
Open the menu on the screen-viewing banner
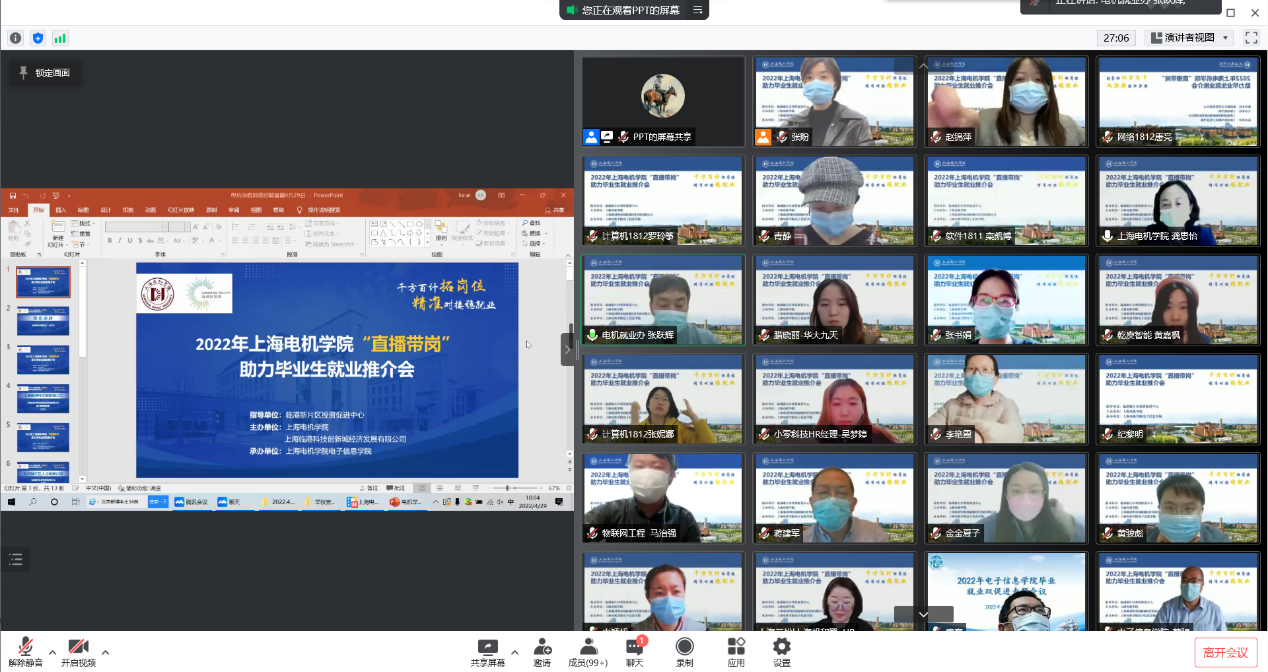(x=697, y=10)
